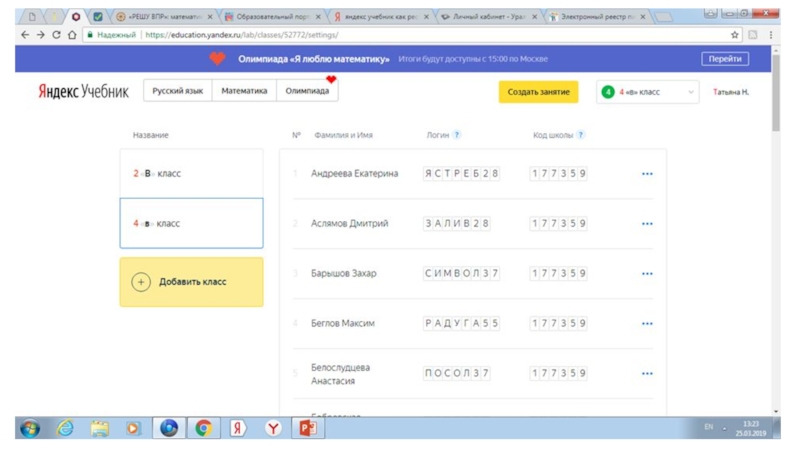Go to the Олимпиада tab
The width and height of the screenshot is (800, 450).
pos(307,91)
